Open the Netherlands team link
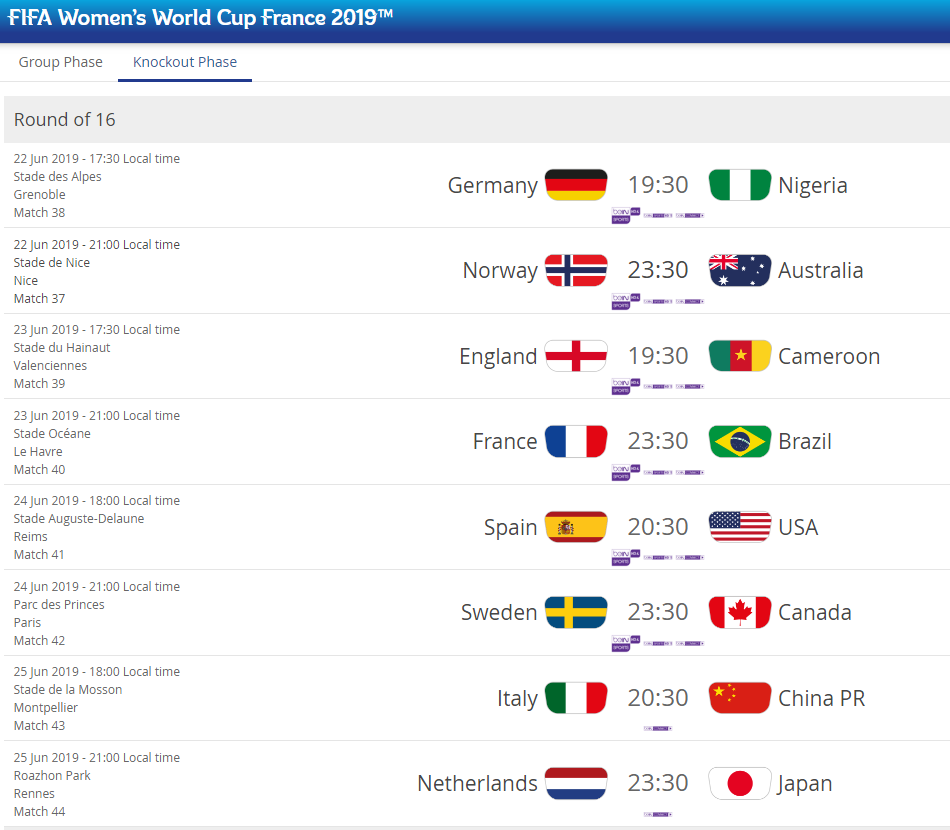 477,783
